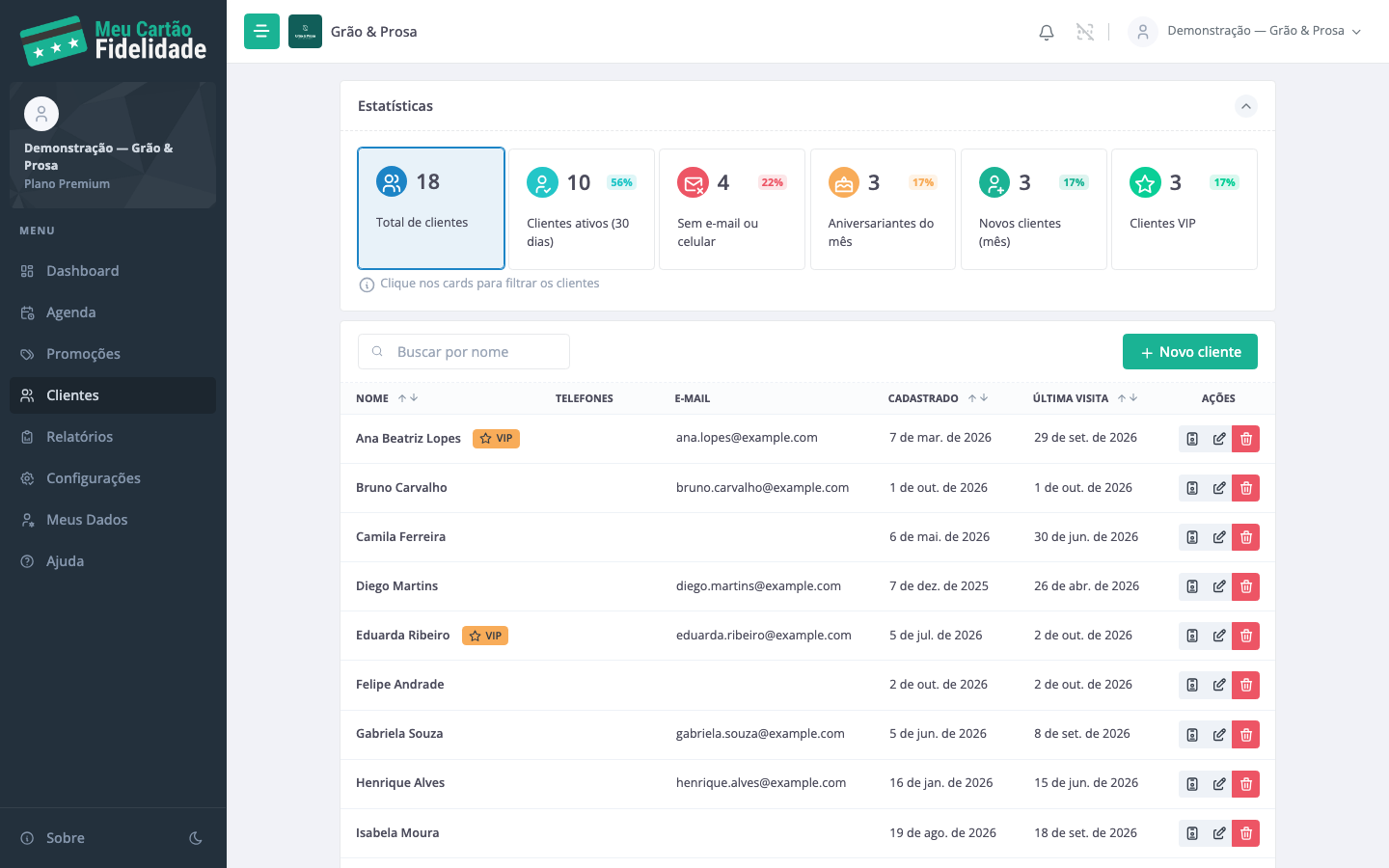
Task: Select the Sem e-mail ou celular card
Action: [x=732, y=209]
